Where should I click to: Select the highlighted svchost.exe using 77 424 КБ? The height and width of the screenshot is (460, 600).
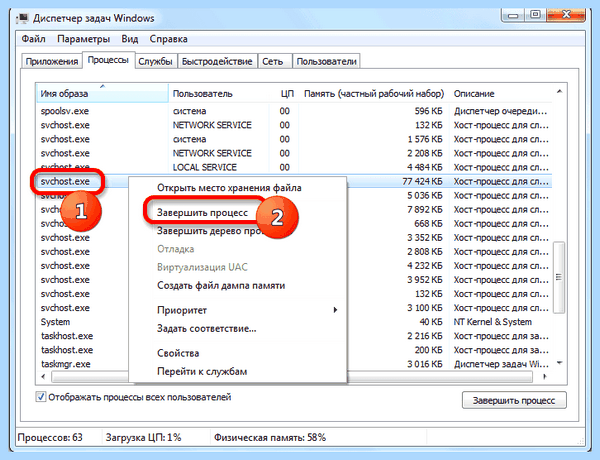point(294,181)
